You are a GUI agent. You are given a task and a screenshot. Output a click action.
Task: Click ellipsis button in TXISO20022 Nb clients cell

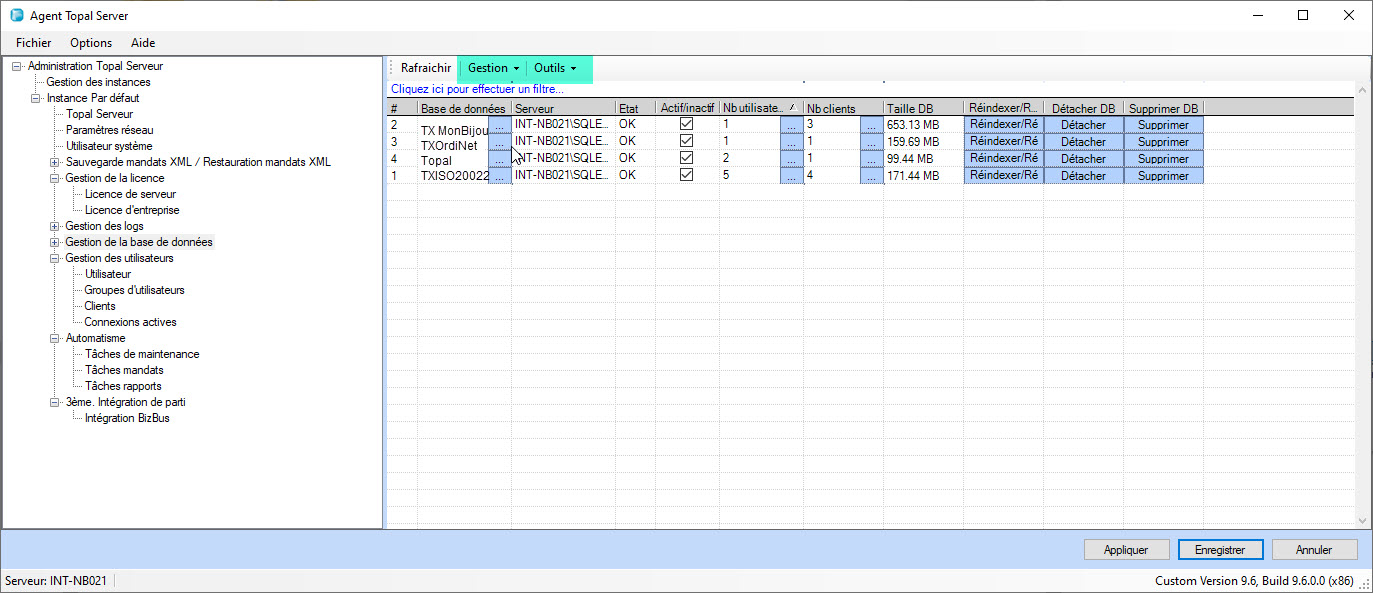tap(871, 176)
